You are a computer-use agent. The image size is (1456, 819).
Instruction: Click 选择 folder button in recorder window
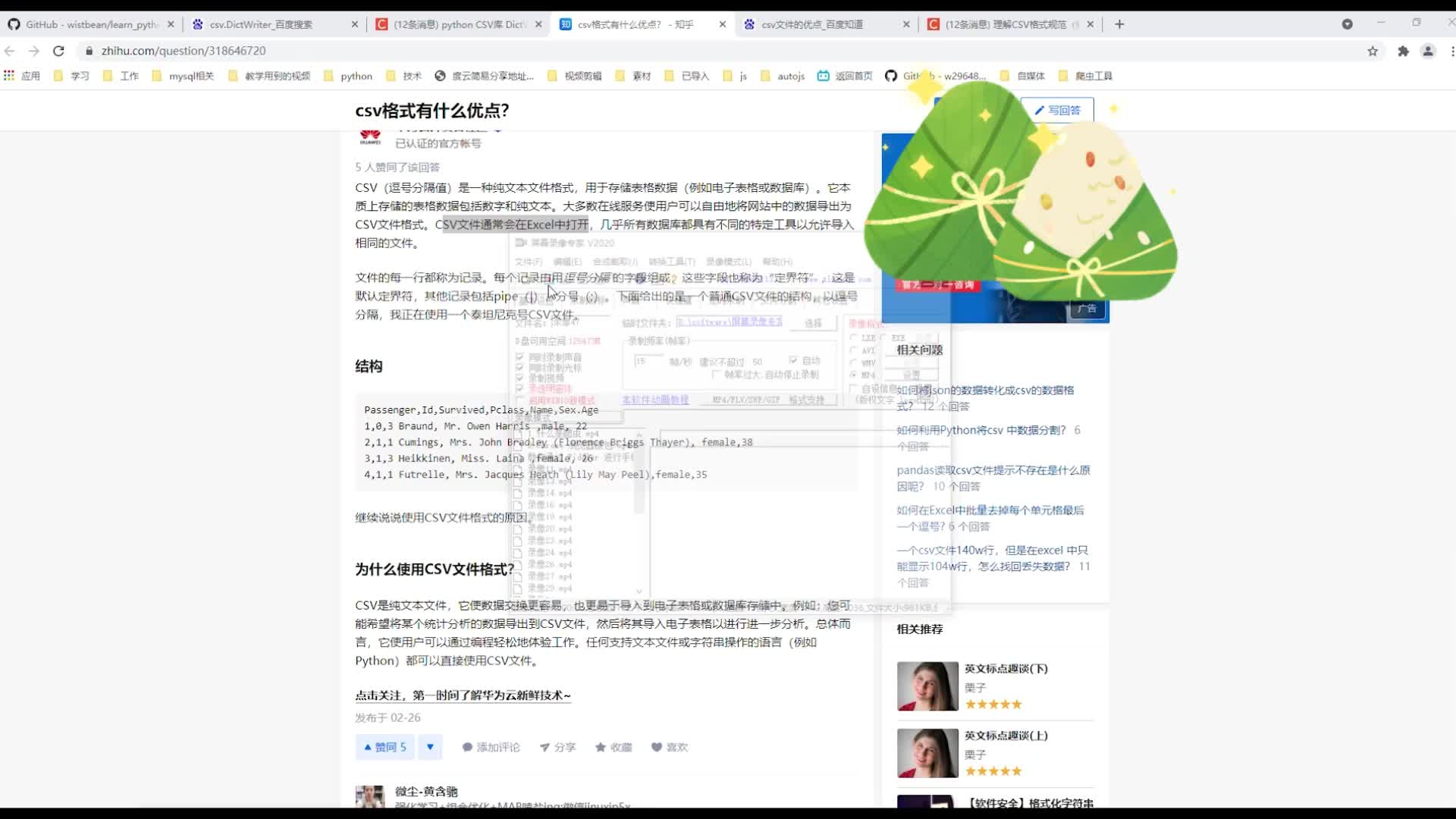[x=813, y=323]
